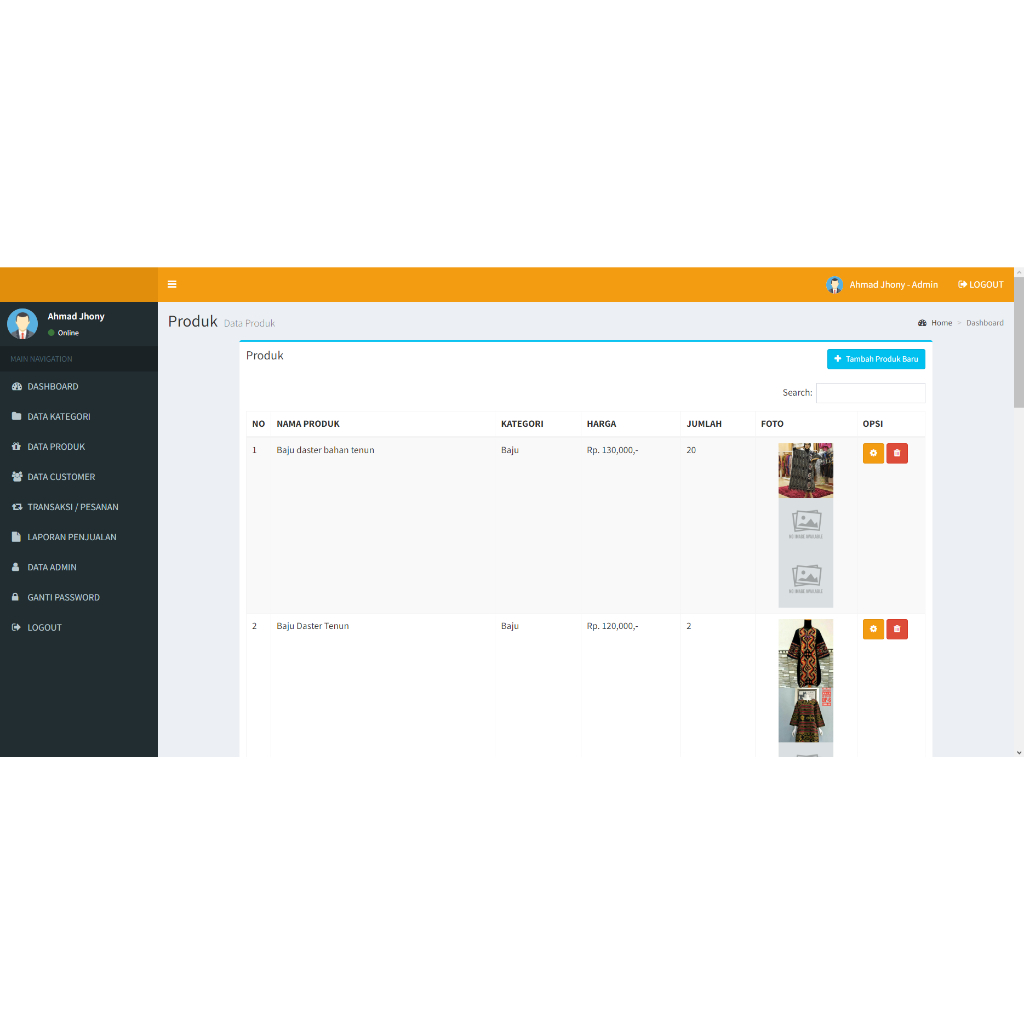Click the edit gear icon for Baju Daster Tenun
This screenshot has width=1024, height=1024.
[873, 629]
